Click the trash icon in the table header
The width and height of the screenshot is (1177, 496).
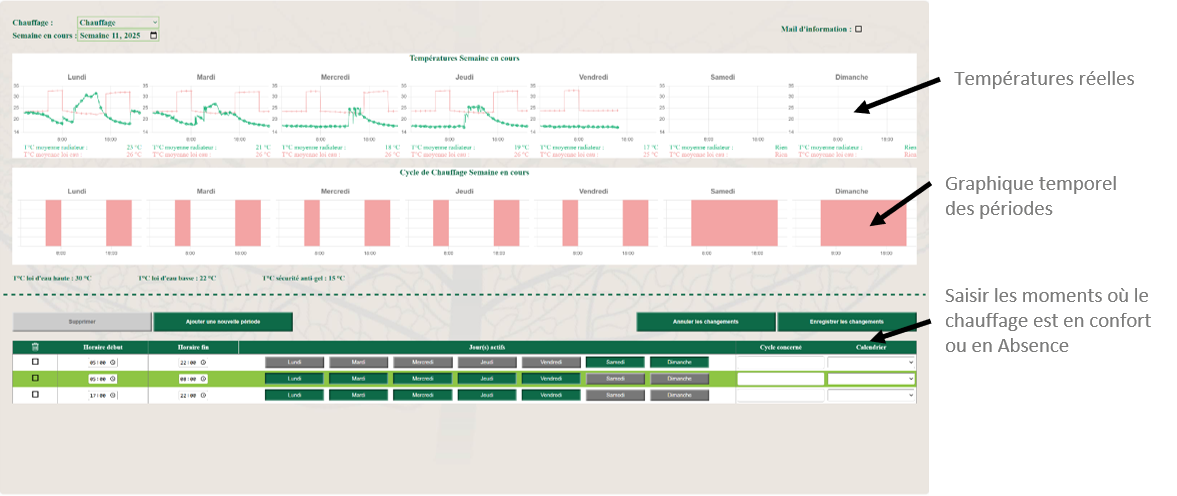point(36,347)
